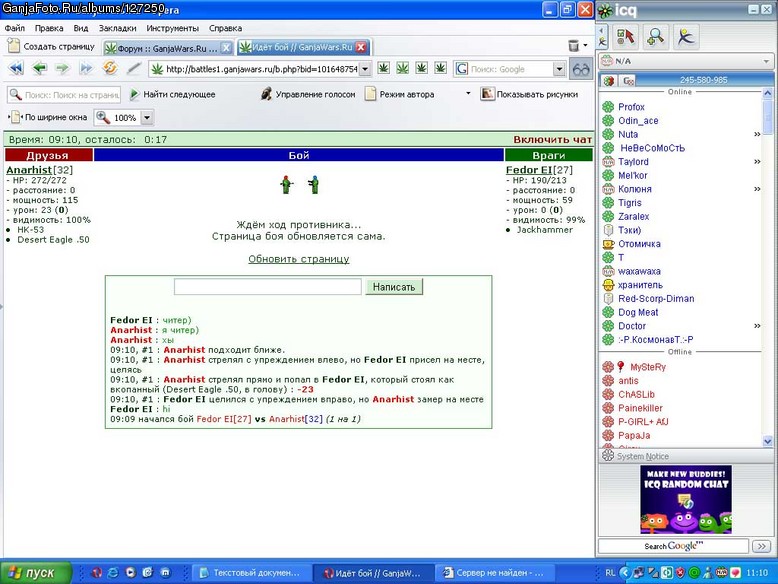Screen dimensions: 778x584
Task: Open voice control microphone icon
Action: pyautogui.click(x=266, y=94)
